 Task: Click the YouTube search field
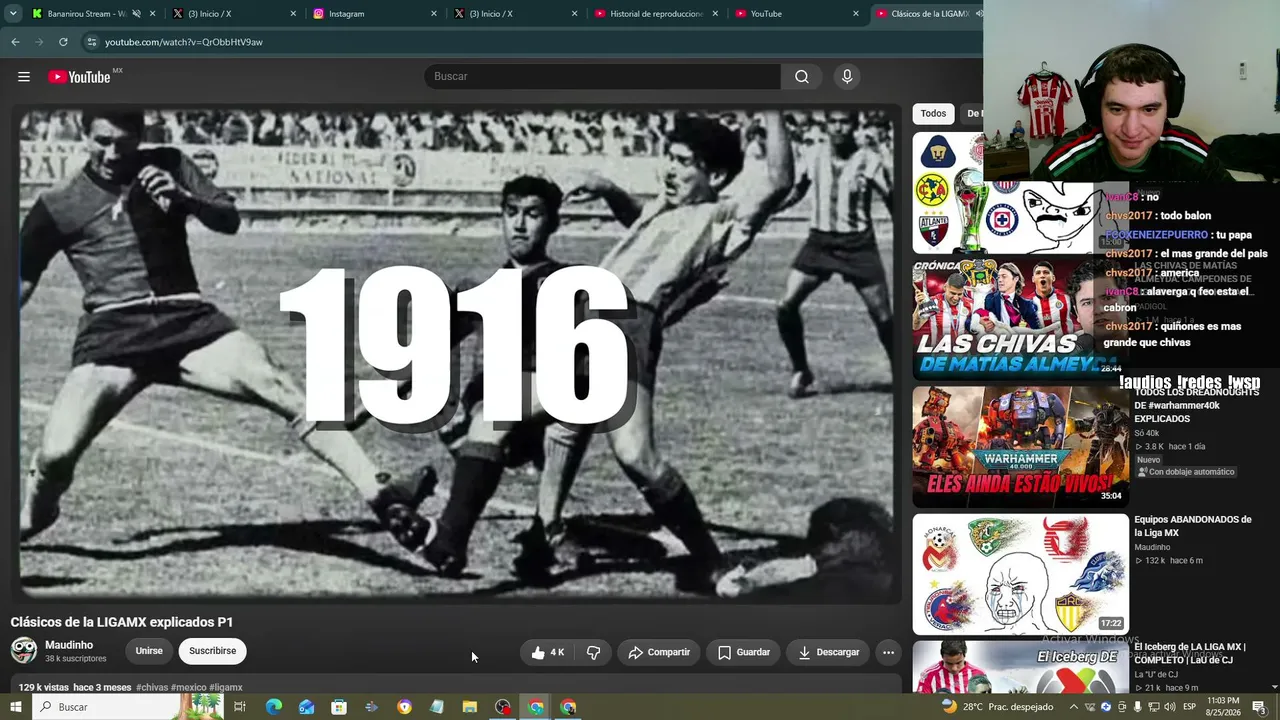pos(603,77)
